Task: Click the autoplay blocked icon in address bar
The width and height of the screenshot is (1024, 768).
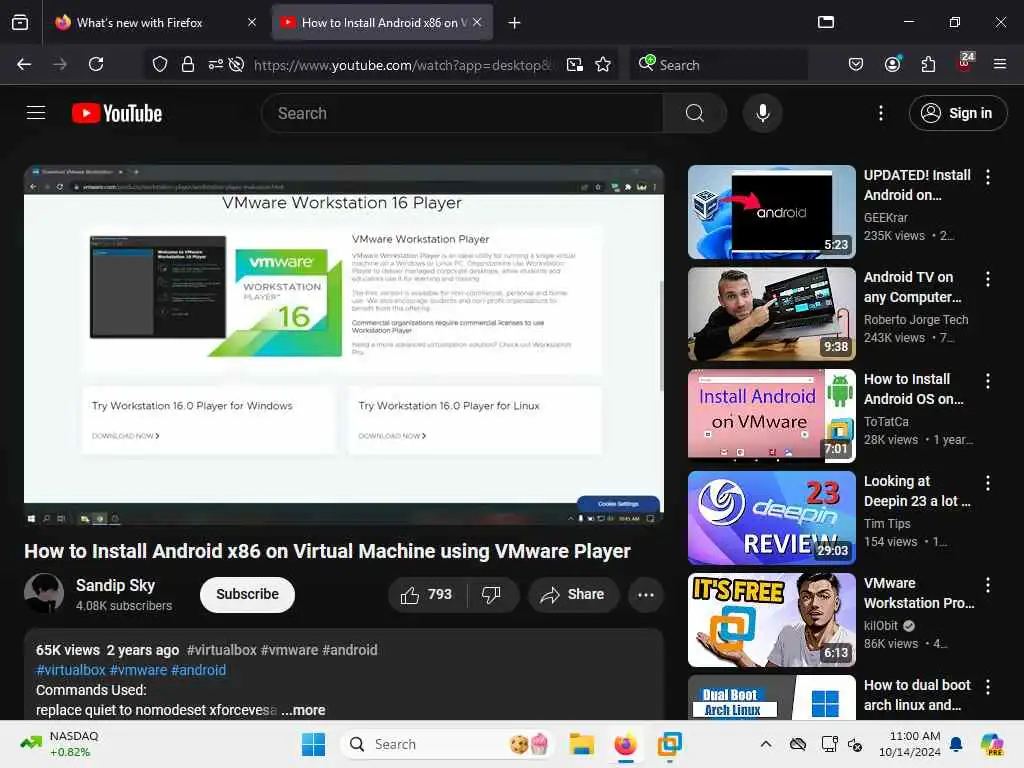Action: pos(236,64)
